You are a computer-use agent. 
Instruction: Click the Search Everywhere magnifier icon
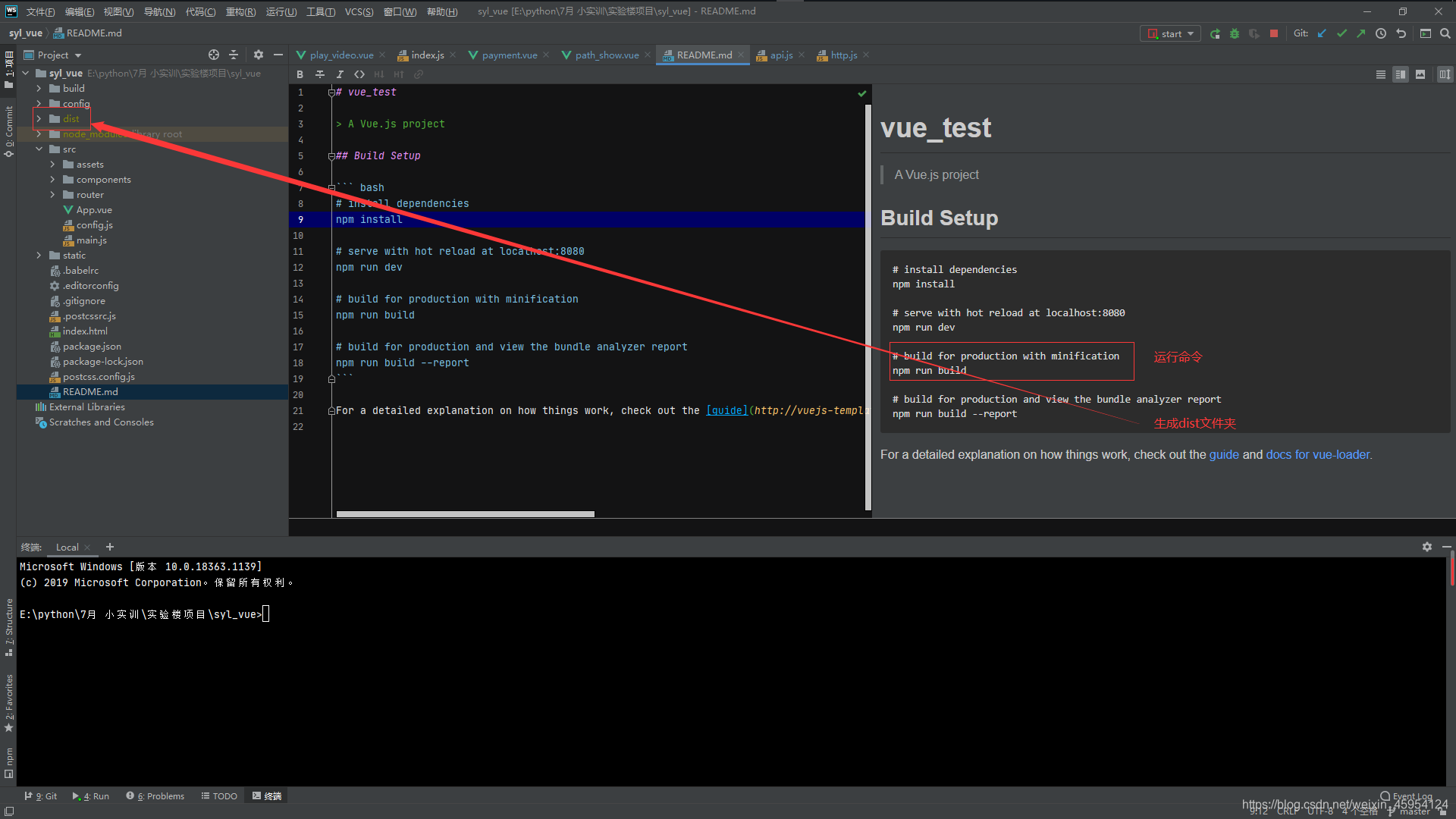[x=1445, y=33]
